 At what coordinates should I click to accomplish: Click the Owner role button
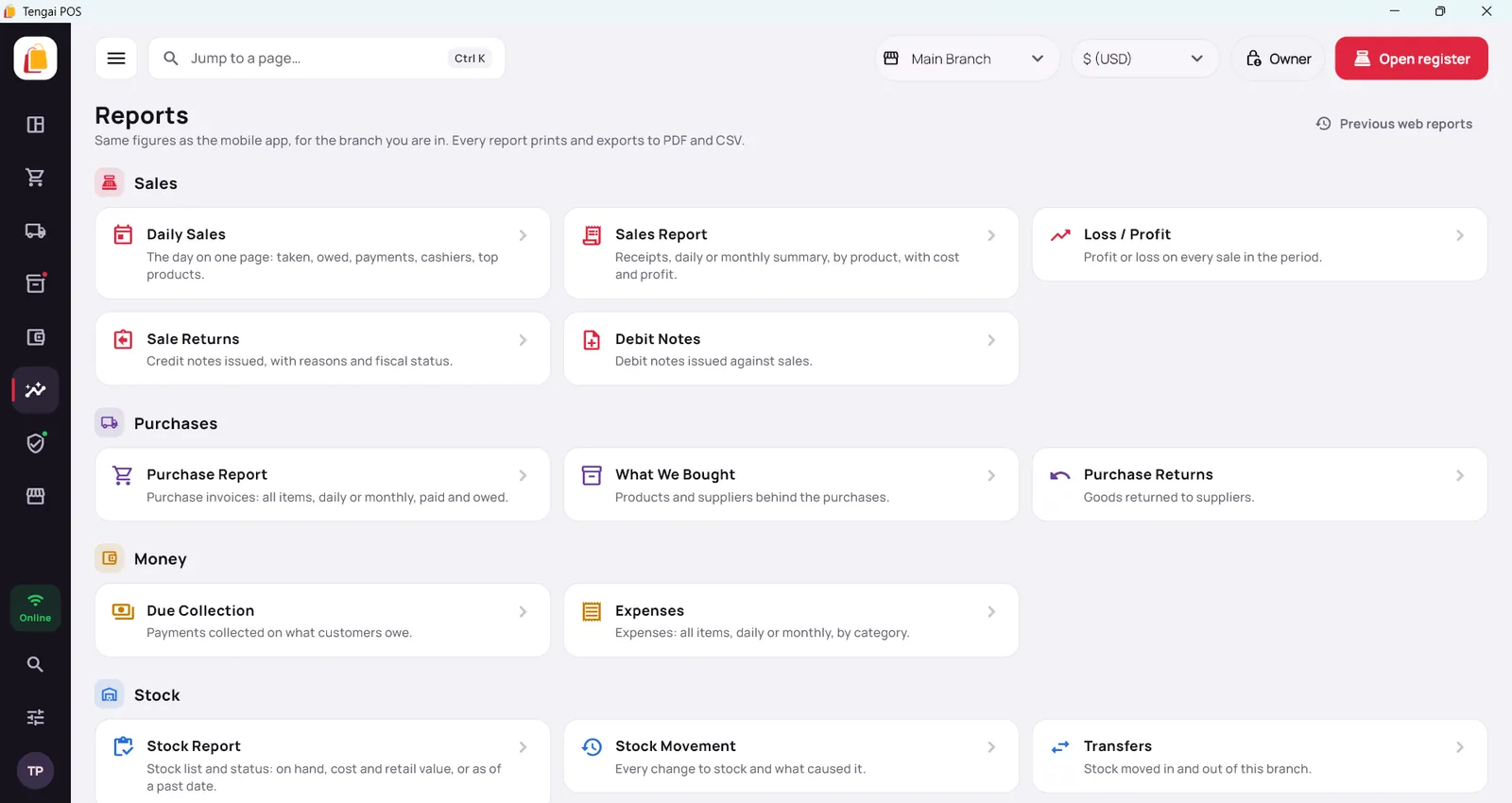coord(1278,59)
